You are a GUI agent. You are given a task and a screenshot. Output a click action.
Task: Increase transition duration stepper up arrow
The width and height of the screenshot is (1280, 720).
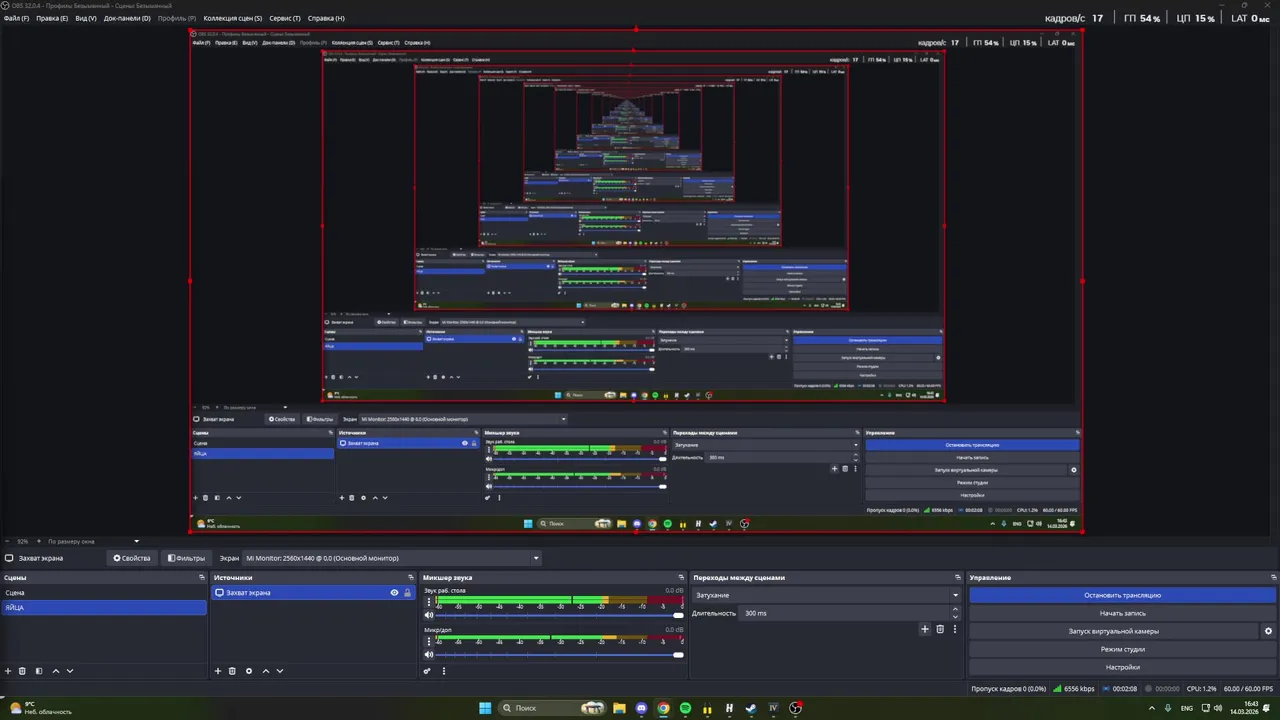pos(955,609)
